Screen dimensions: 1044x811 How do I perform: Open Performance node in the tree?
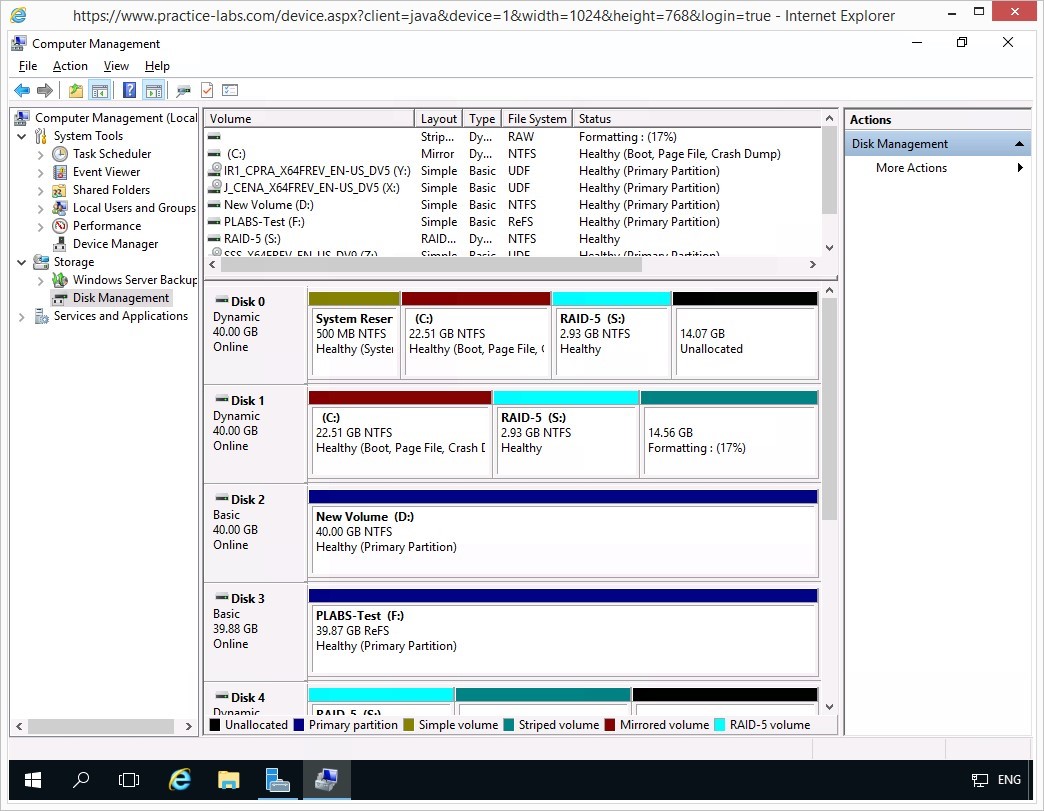pyautogui.click(x=106, y=226)
